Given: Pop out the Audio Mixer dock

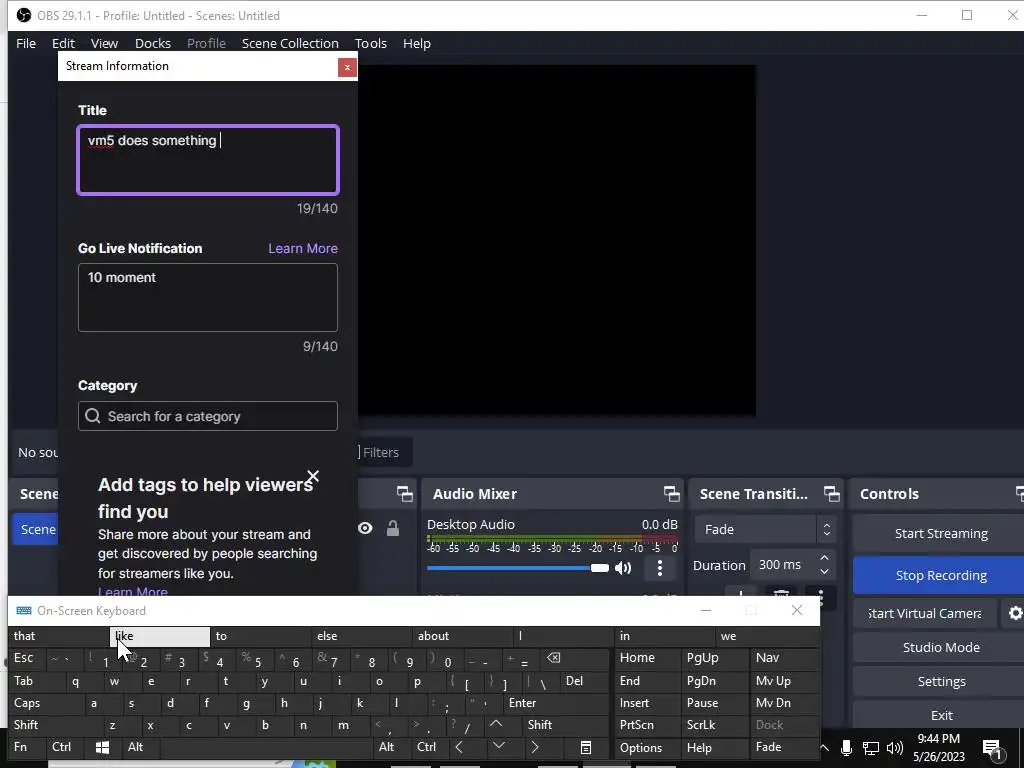Looking at the screenshot, I should (x=671, y=494).
